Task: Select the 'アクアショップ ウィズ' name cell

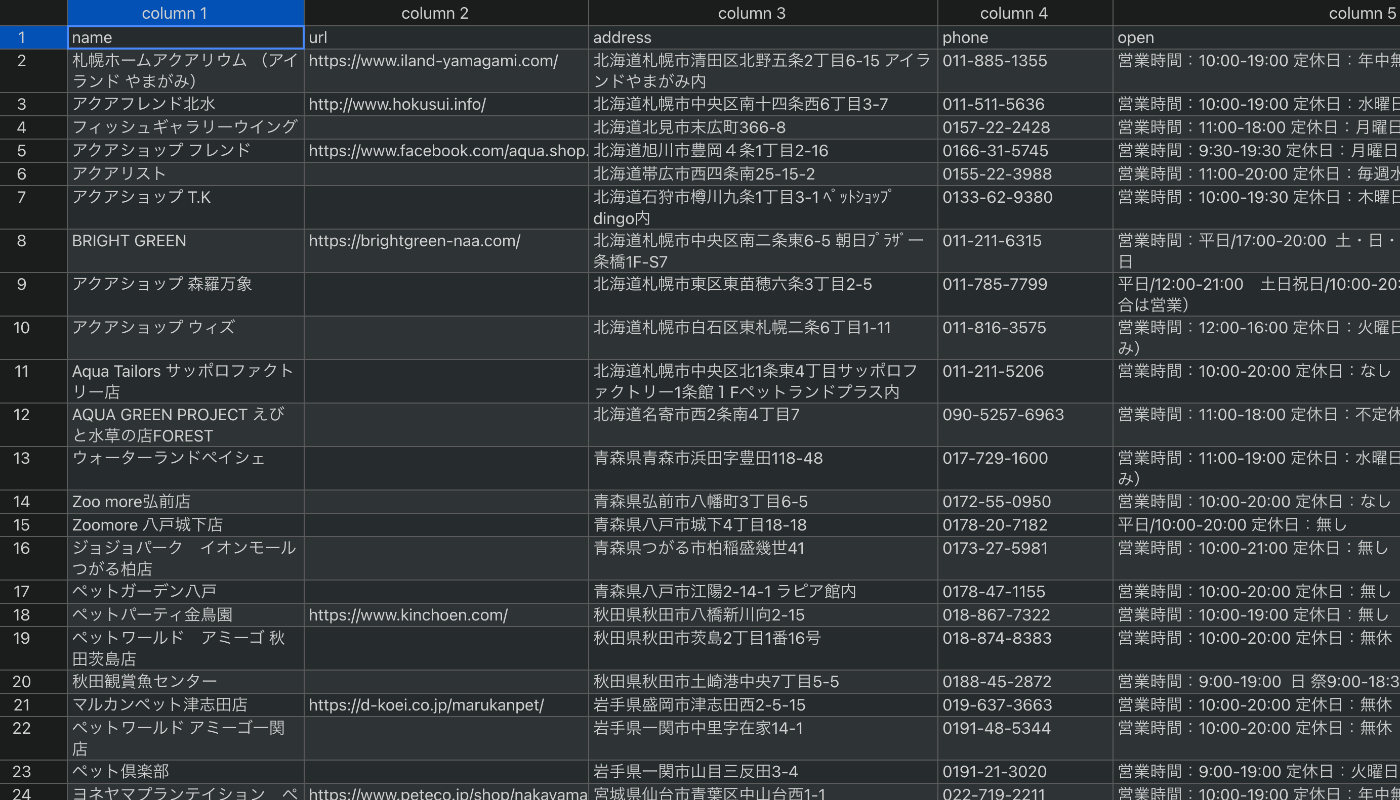Action: [186, 338]
